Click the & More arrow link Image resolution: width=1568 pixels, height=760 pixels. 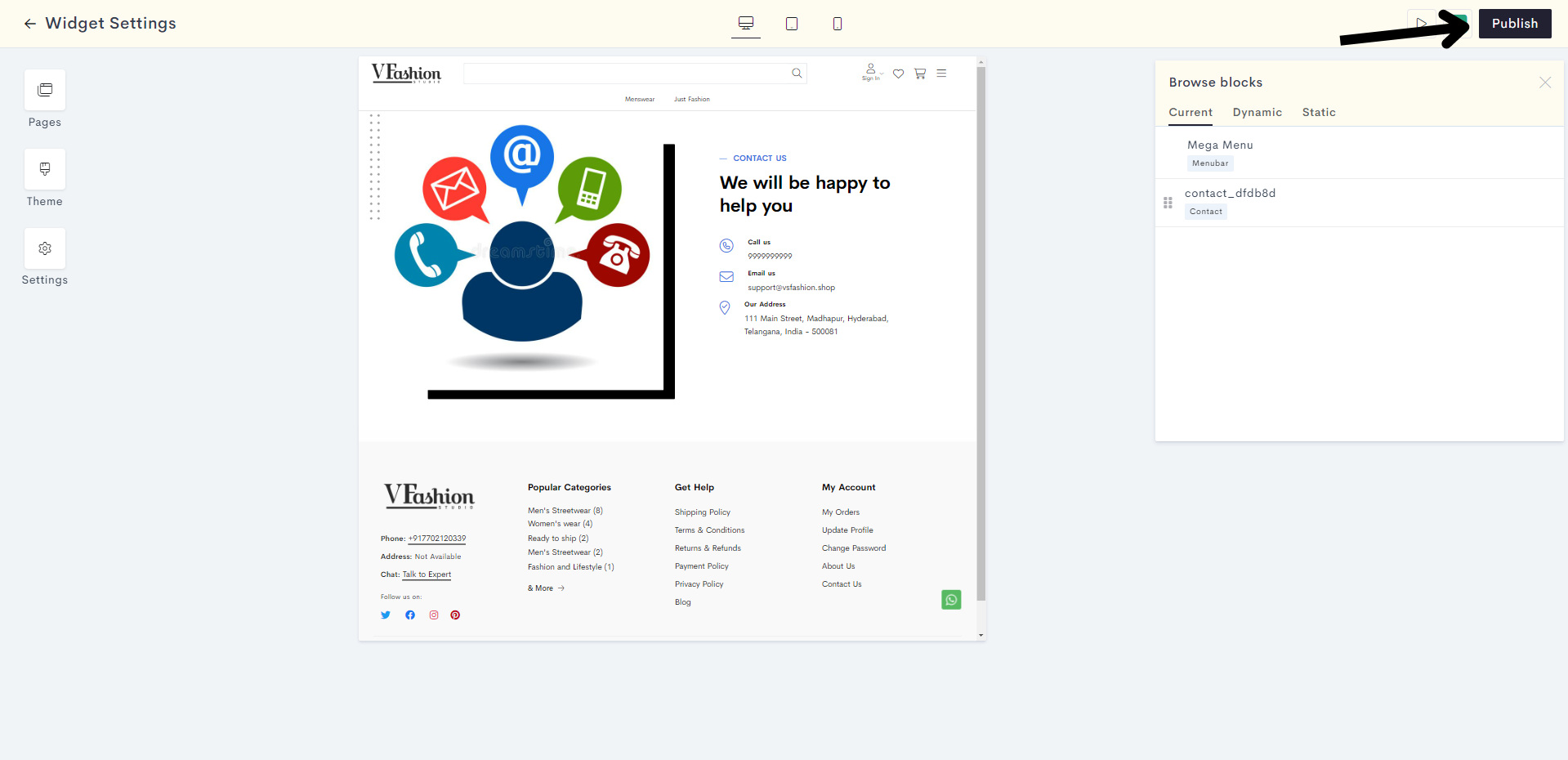(547, 588)
